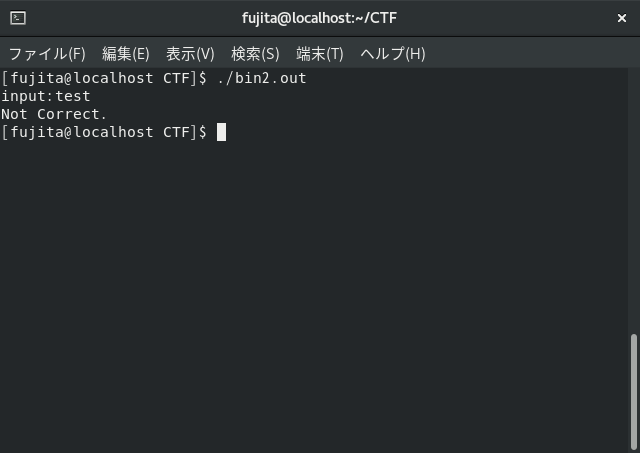Click the terminal icon in the title bar
The image size is (640, 453).
[x=18, y=18]
